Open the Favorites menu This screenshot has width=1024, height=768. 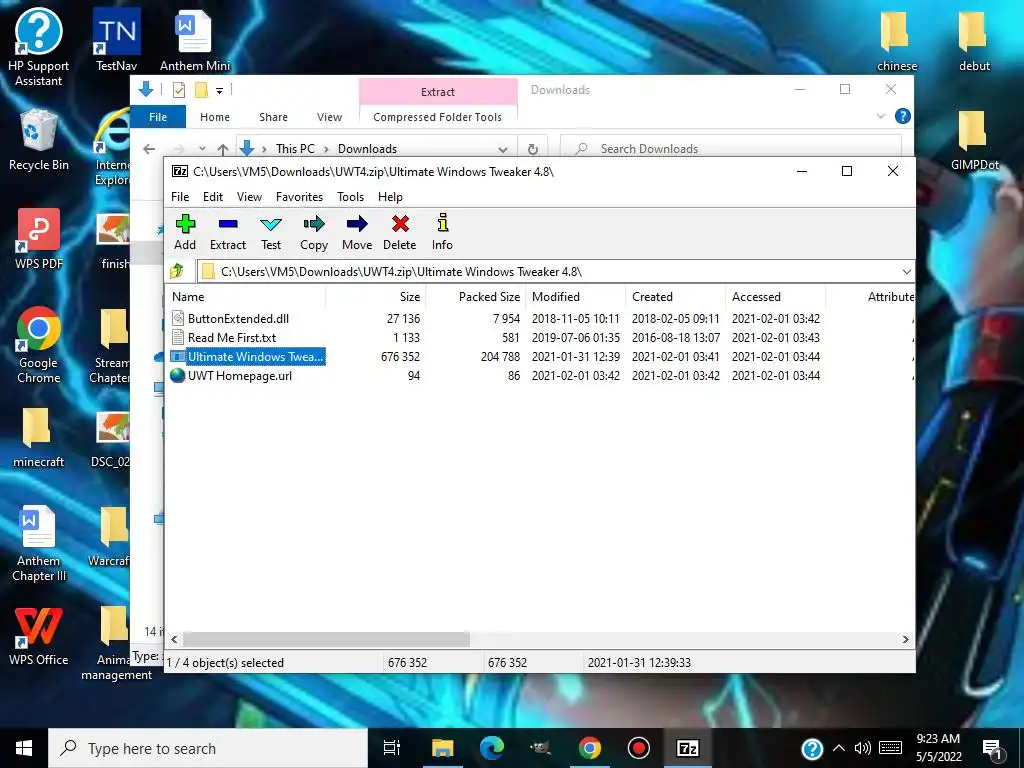(x=299, y=197)
